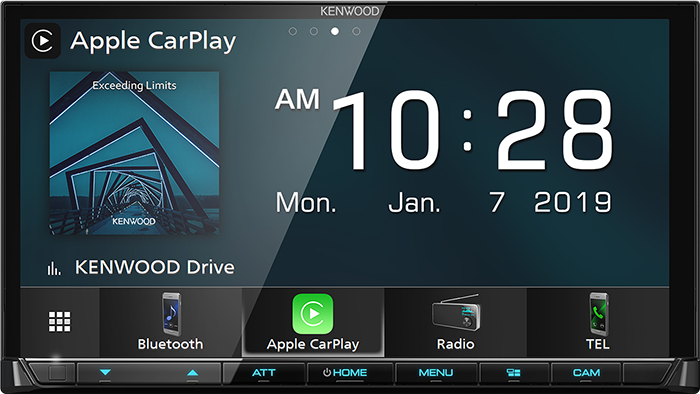Click the equalizer bars icon near KENWOOD Drive
This screenshot has height=394, width=700.
tap(54, 268)
